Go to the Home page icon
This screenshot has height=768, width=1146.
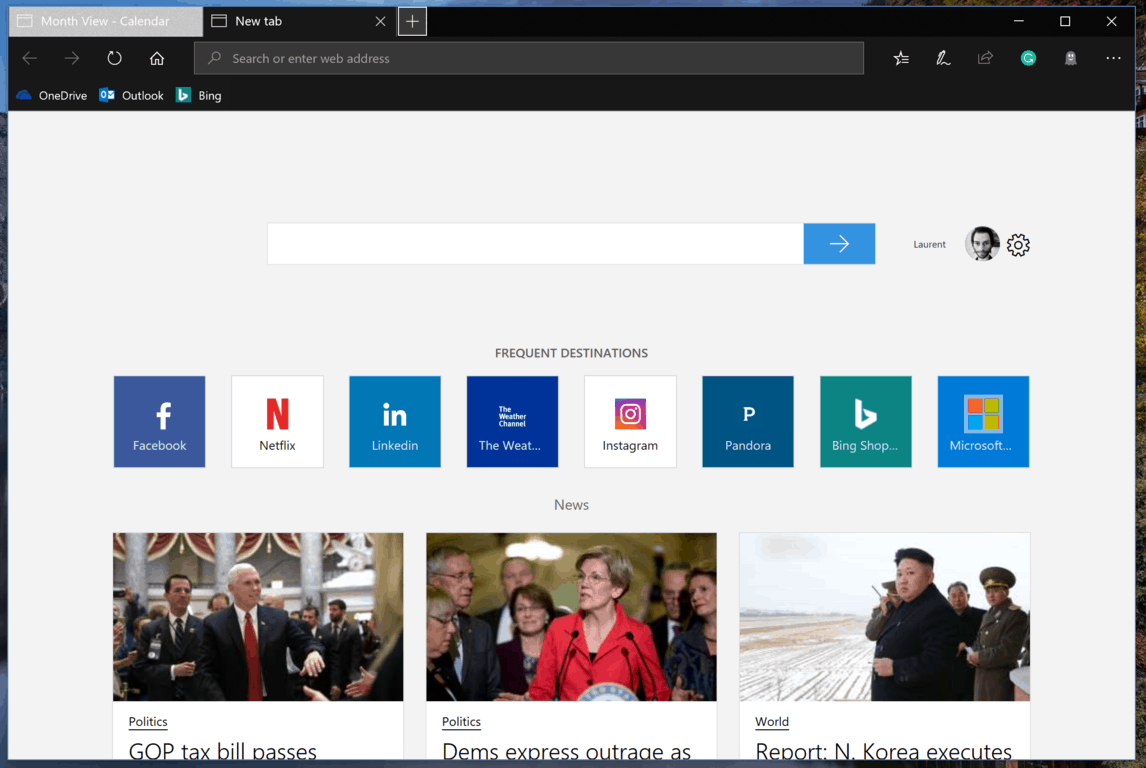click(x=157, y=58)
